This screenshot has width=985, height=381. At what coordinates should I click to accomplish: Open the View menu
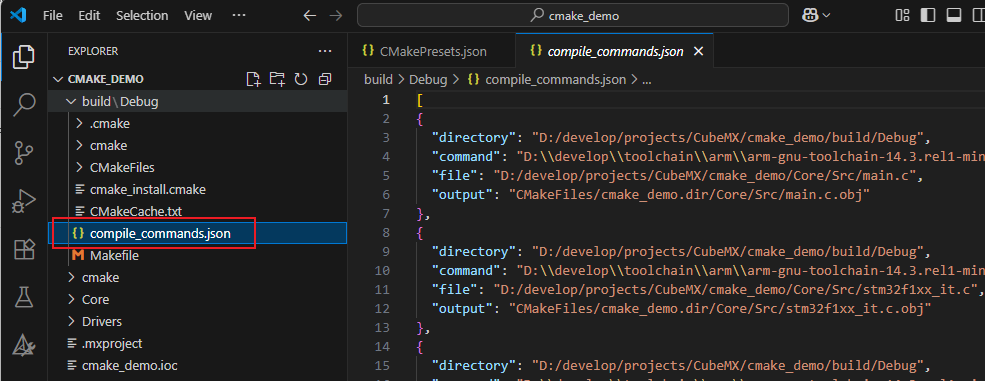click(198, 16)
